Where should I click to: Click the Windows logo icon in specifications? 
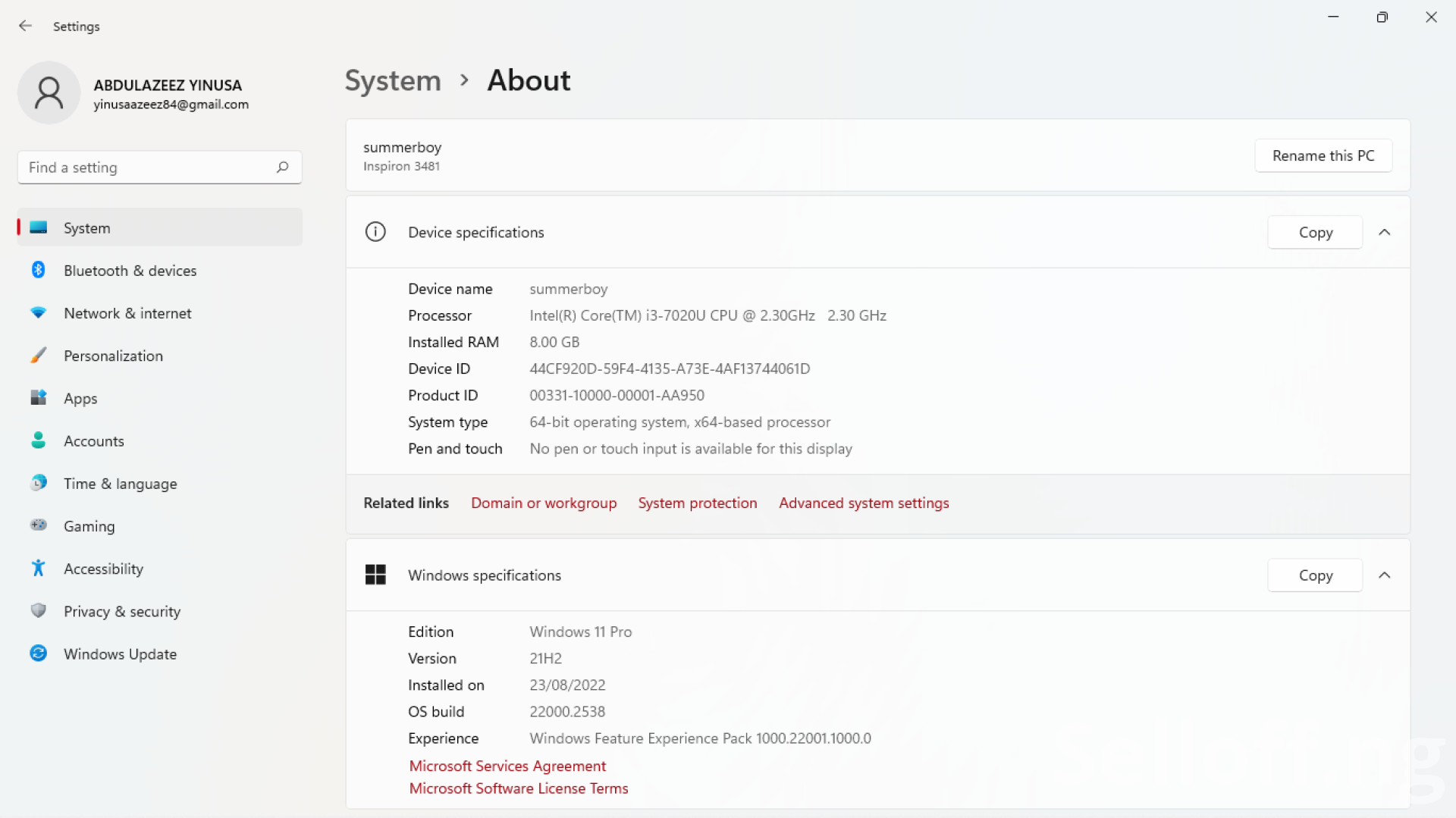click(x=375, y=575)
